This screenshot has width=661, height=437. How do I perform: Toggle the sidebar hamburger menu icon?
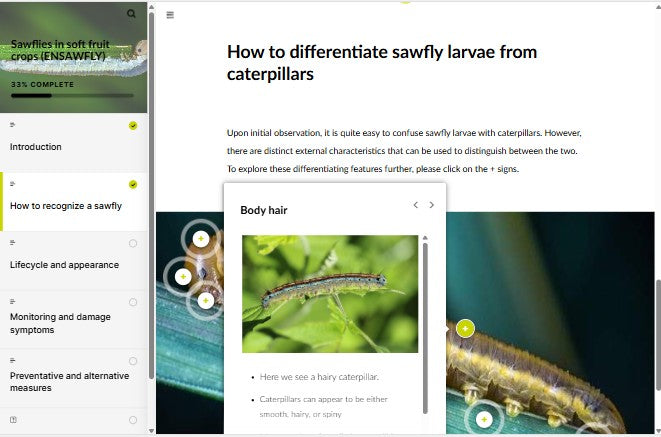click(x=170, y=15)
